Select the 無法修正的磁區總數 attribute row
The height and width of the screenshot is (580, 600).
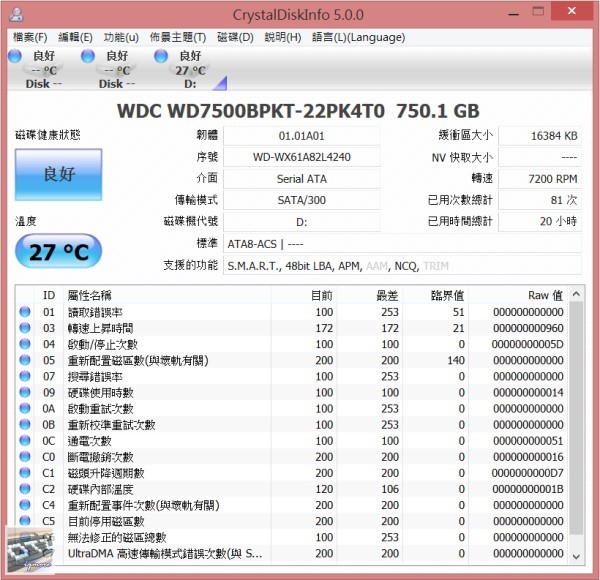pos(292,537)
